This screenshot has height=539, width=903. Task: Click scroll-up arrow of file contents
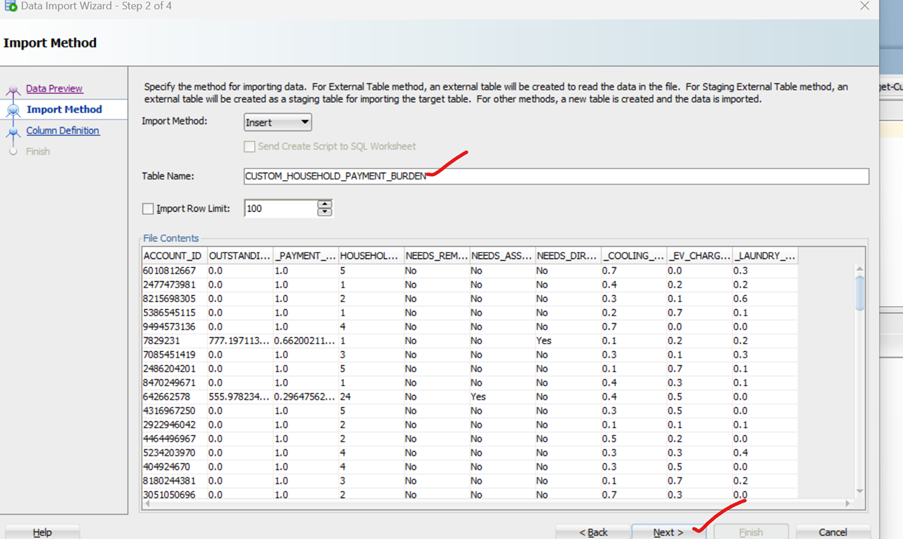(860, 269)
